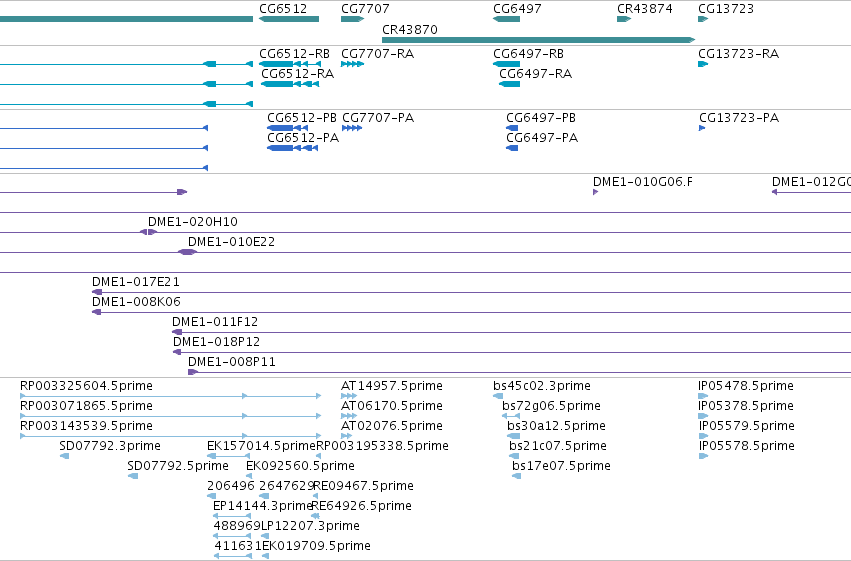Click the CR43874 gene label
The width and height of the screenshot is (851, 561).
click(x=644, y=9)
